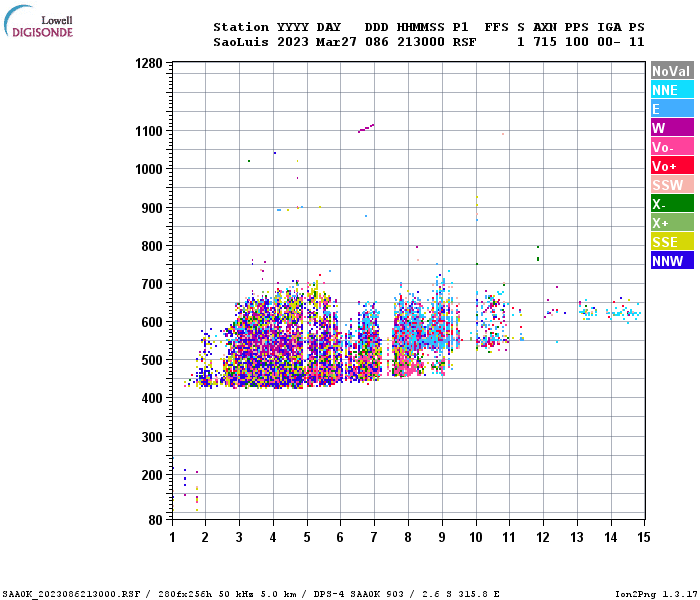The image size is (700, 600).
Task: Click the PS value 11
Action: pyautogui.click(x=636, y=42)
